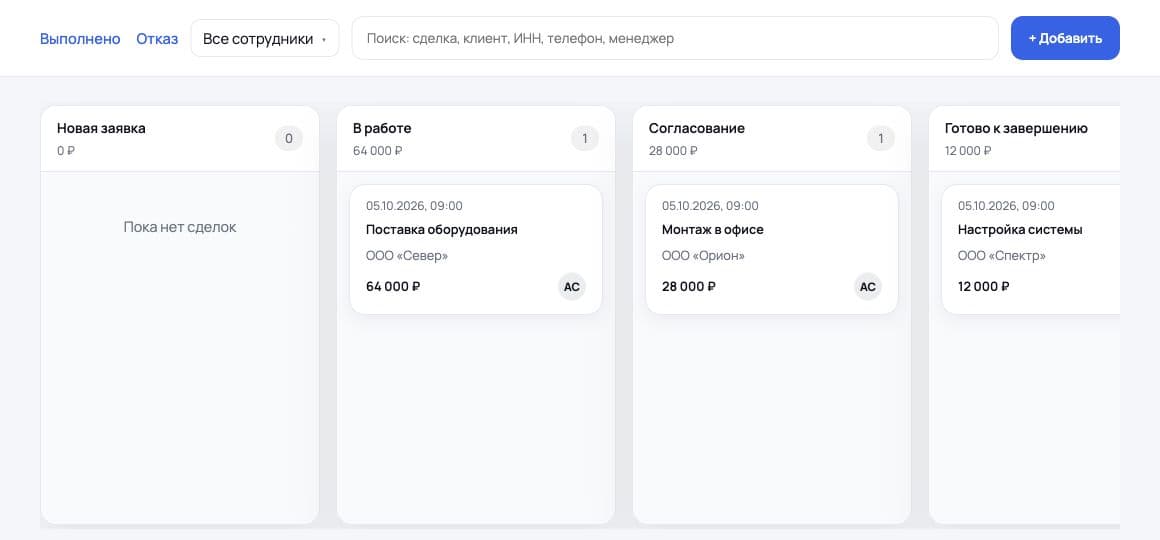
Task: Click the ООО «Север» client name
Action: [x=407, y=256]
